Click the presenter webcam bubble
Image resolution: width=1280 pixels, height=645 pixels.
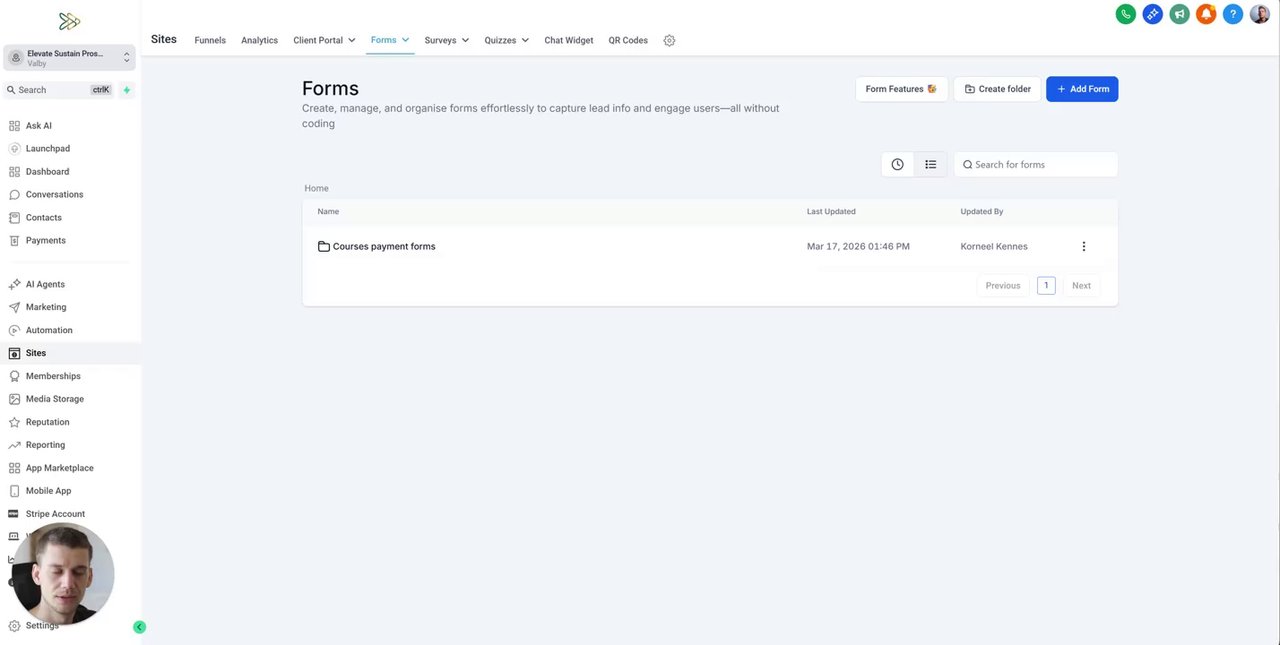coord(63,574)
